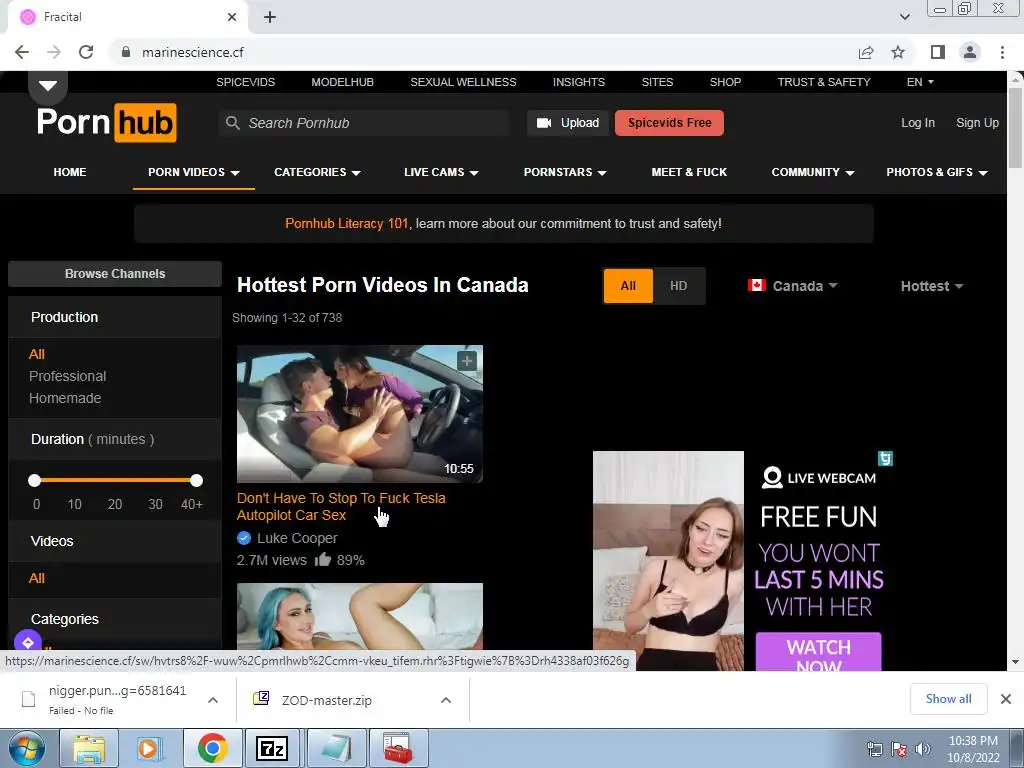
Task: Launch Windows Media Player from taskbar
Action: coord(150,748)
